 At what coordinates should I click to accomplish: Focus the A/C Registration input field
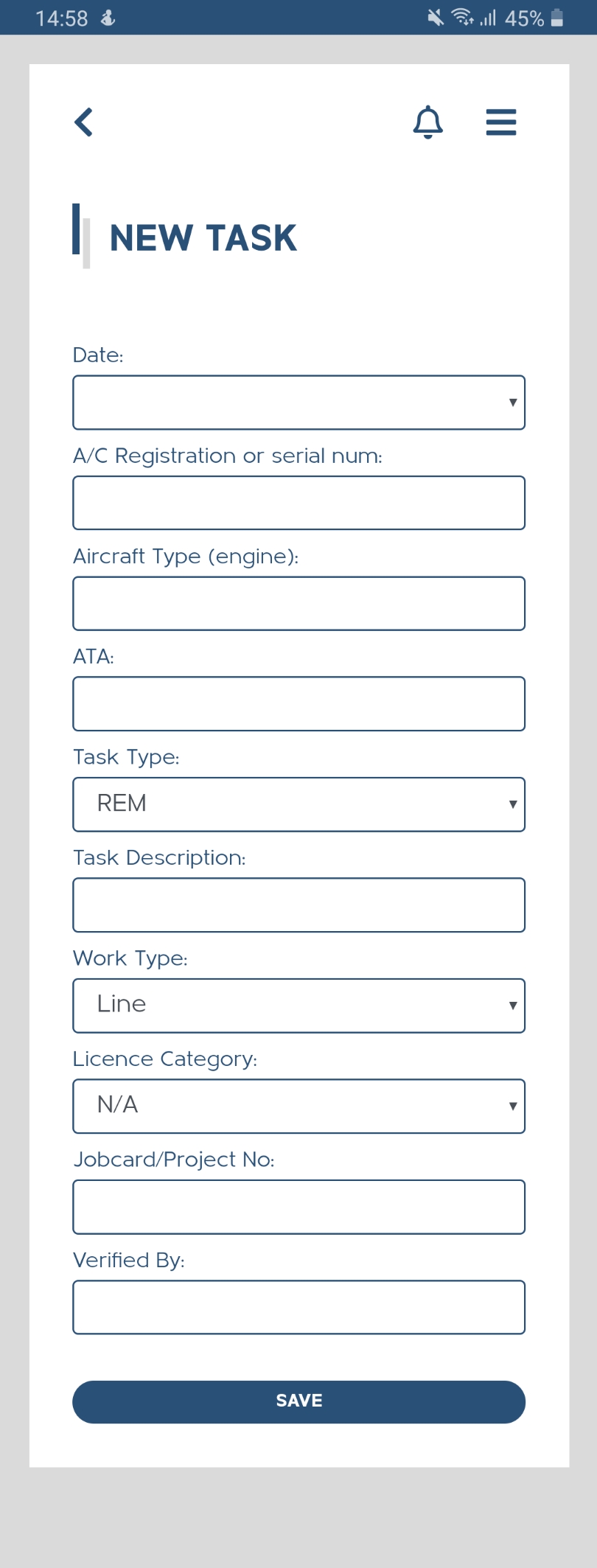[x=298, y=503]
